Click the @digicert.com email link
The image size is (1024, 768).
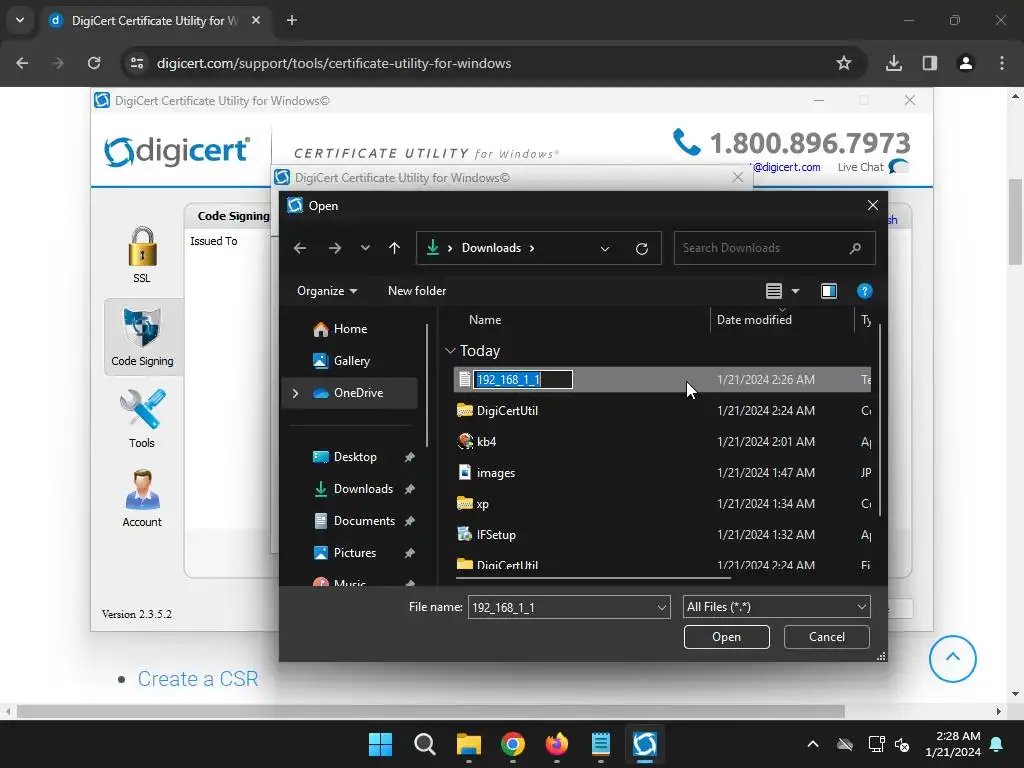(x=786, y=167)
